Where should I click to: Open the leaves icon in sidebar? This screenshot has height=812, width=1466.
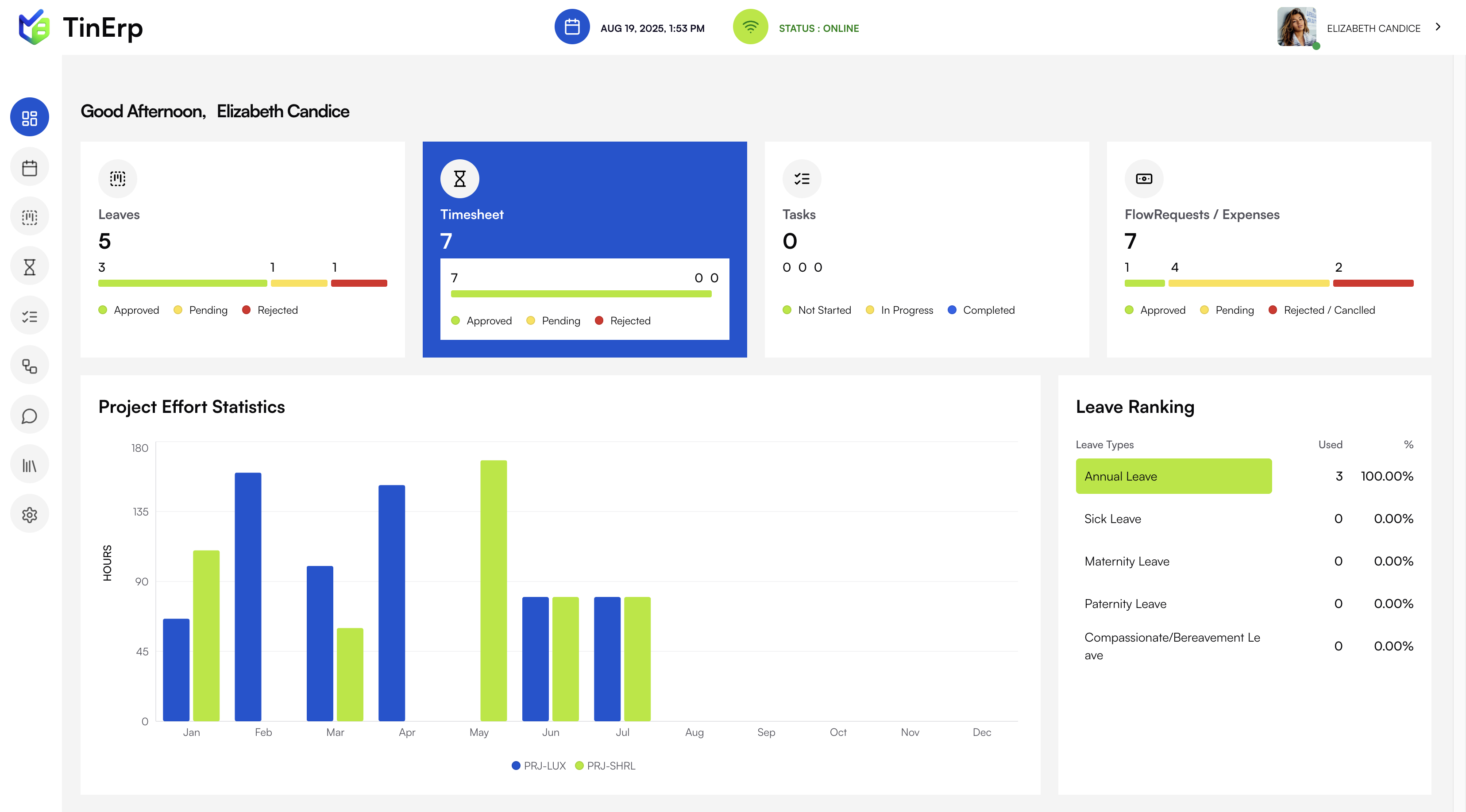click(30, 217)
